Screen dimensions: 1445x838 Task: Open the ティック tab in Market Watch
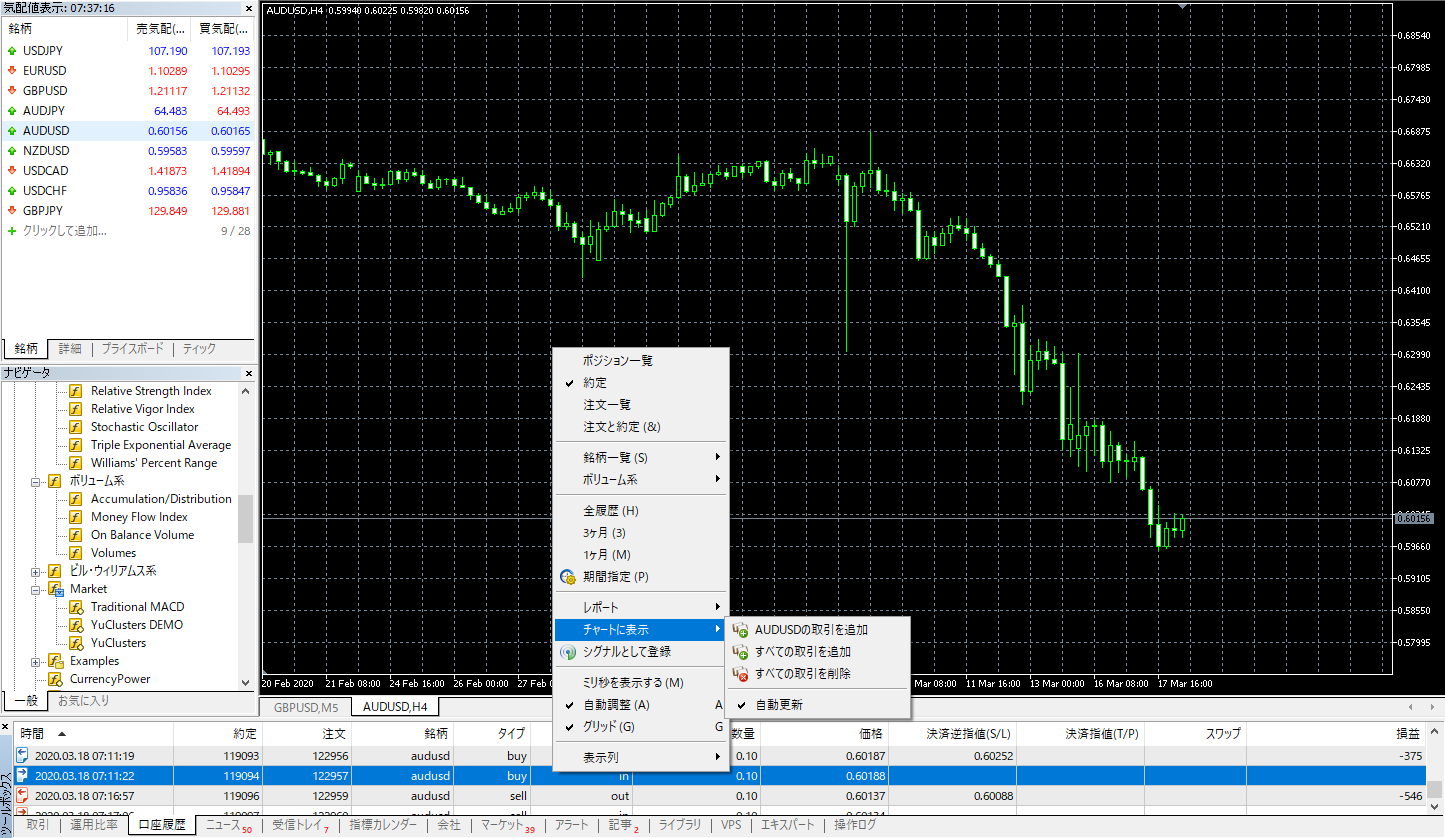point(198,349)
